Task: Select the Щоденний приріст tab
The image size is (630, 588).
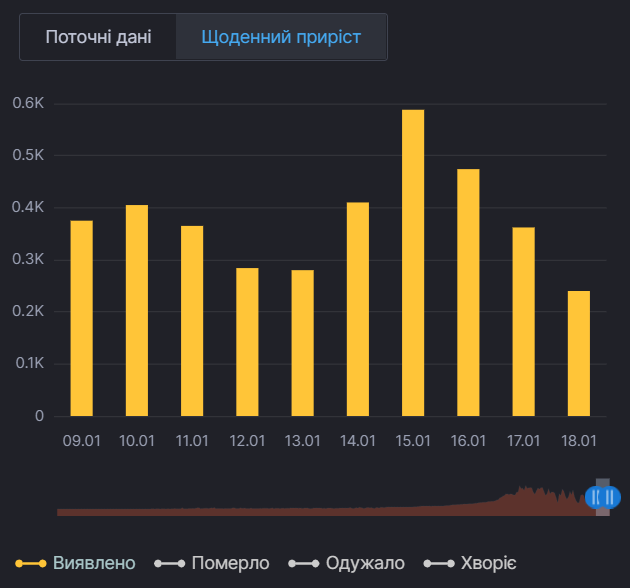Action: [281, 38]
